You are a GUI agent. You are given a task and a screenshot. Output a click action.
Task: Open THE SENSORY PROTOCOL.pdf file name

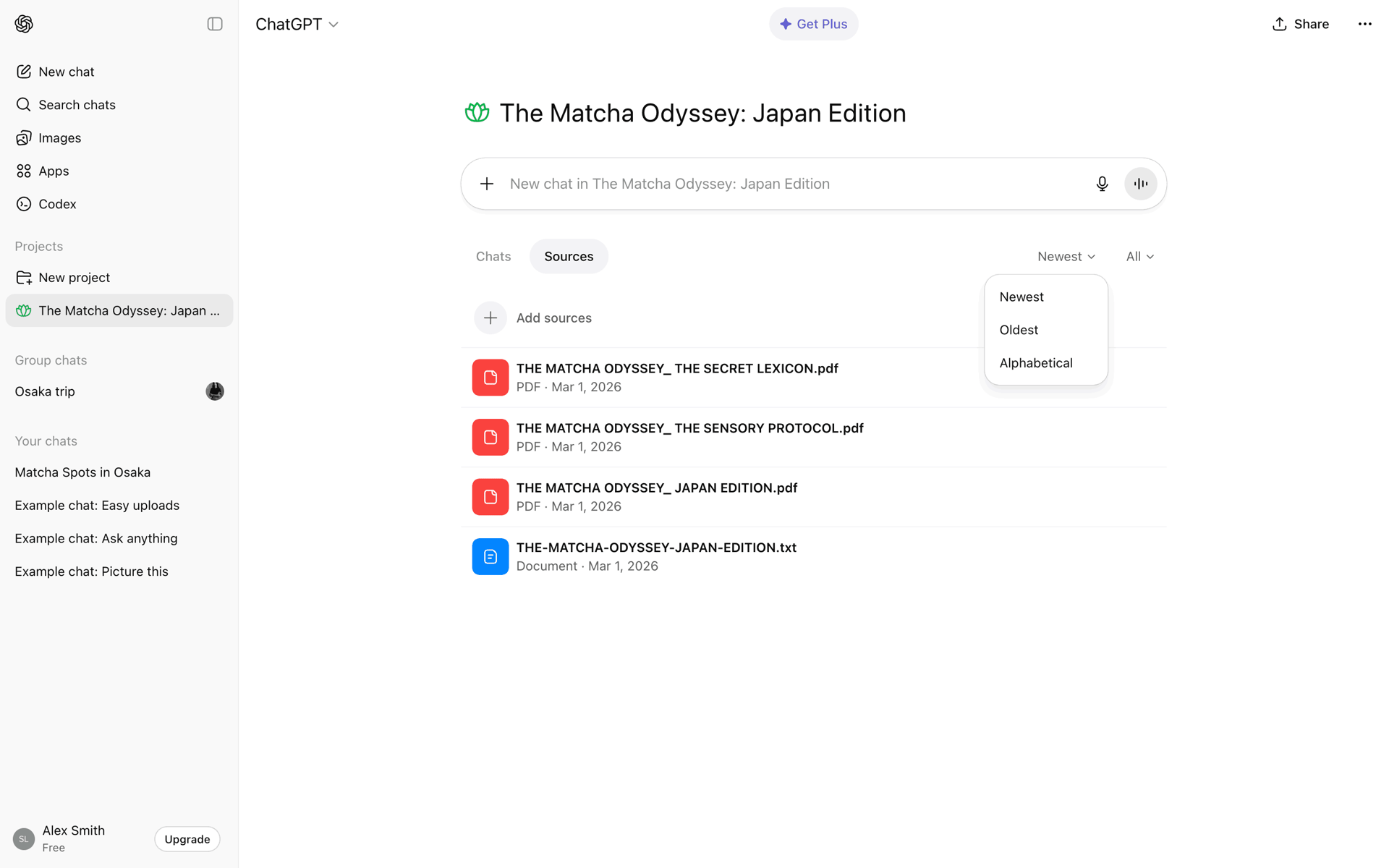[x=690, y=428]
